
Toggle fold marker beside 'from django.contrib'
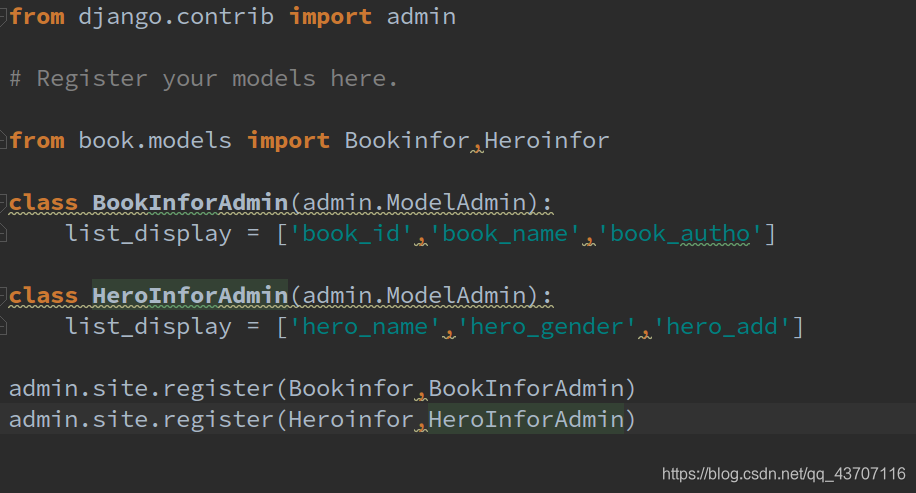pyautogui.click(x=3, y=17)
